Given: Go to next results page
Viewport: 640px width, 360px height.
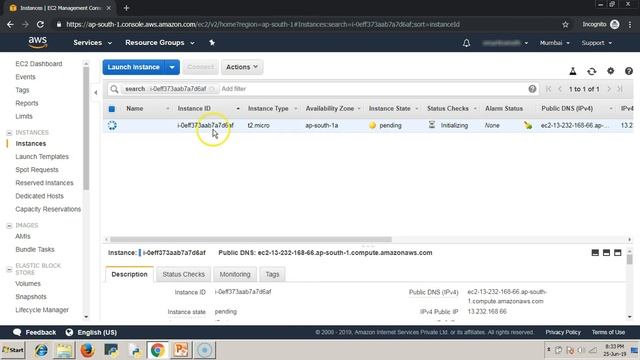Looking at the screenshot, I should tap(609, 89).
